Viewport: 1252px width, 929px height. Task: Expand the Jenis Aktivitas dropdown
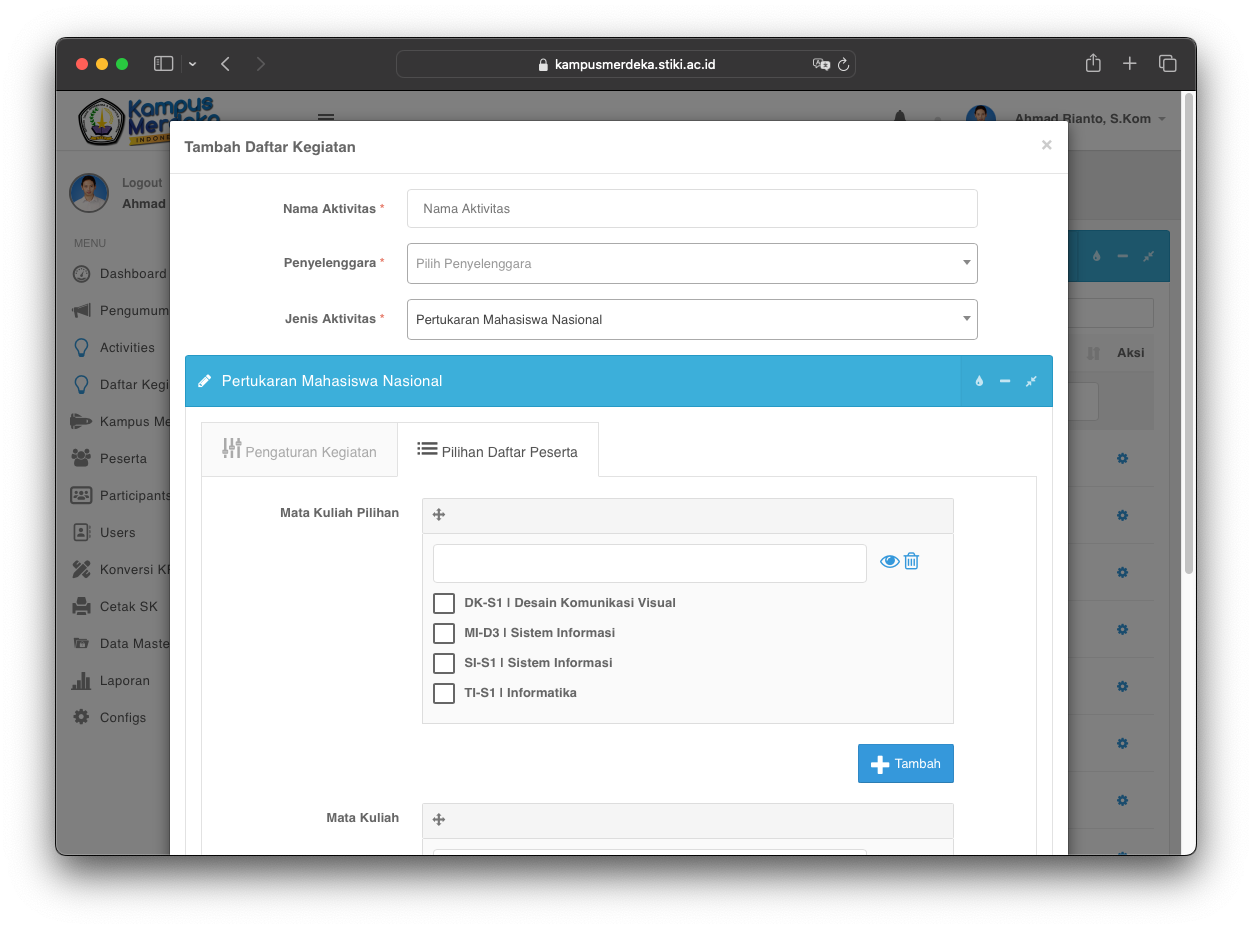point(692,320)
